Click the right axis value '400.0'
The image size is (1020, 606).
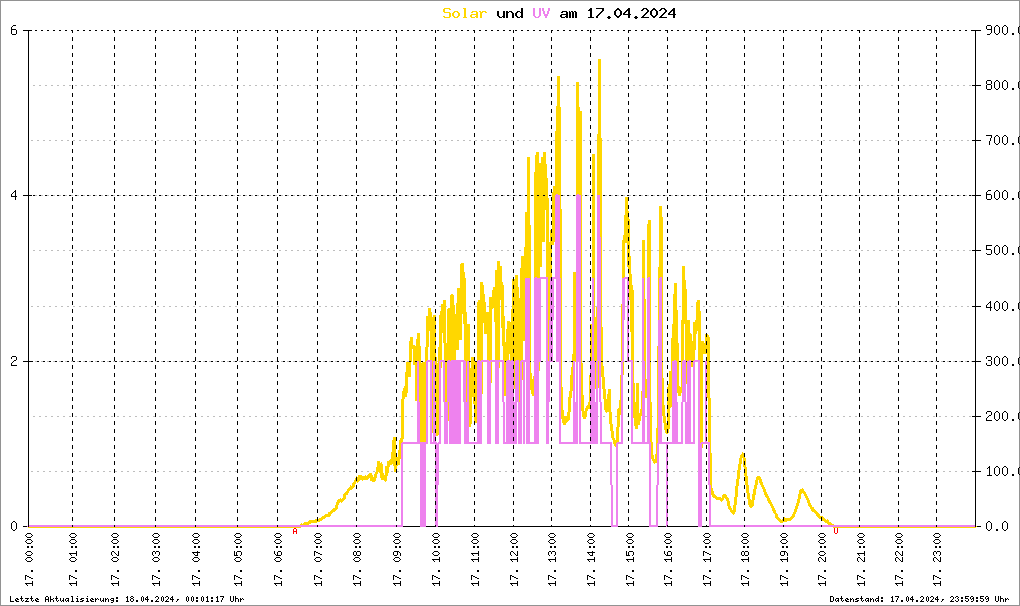click(x=1000, y=306)
